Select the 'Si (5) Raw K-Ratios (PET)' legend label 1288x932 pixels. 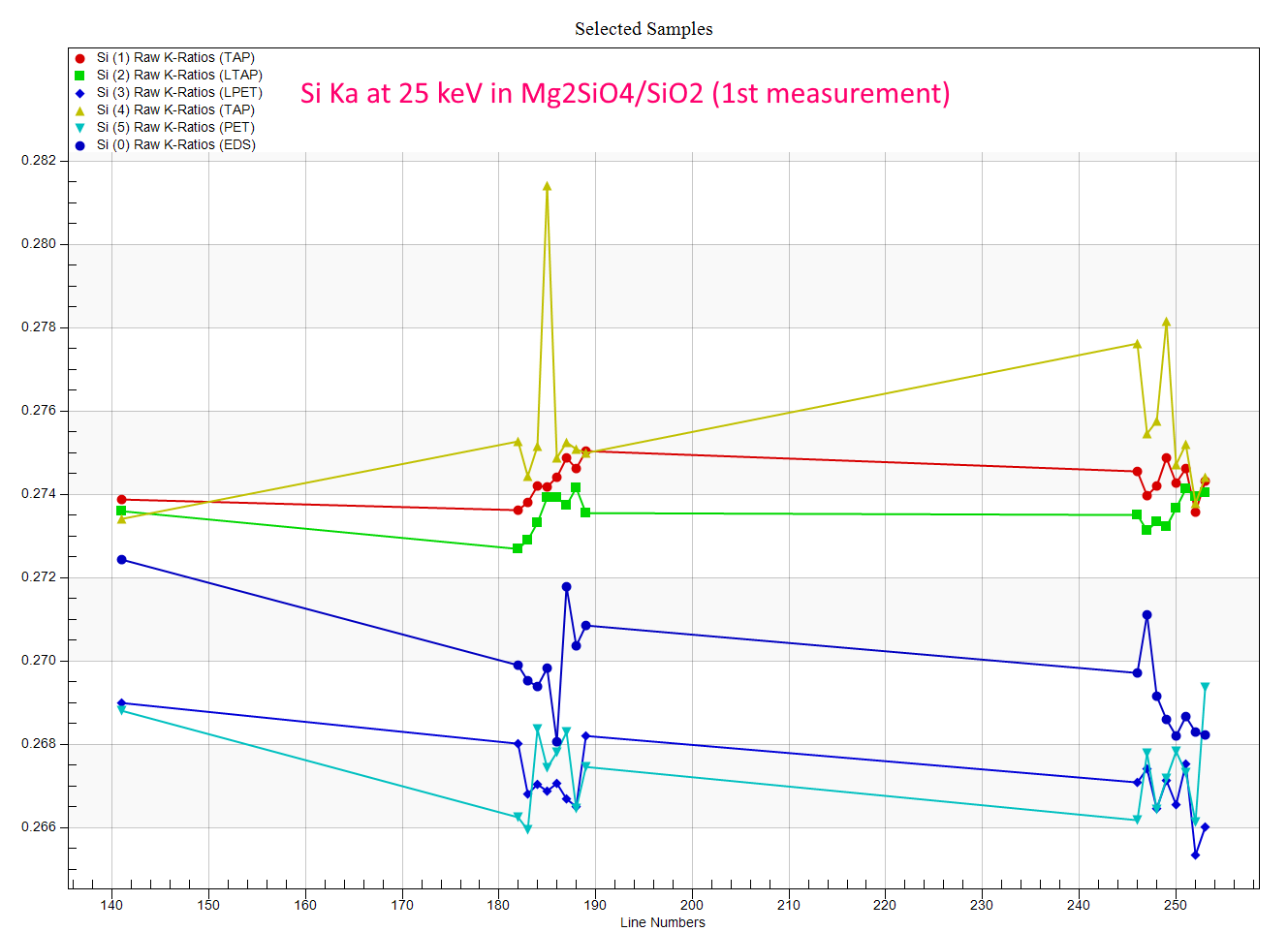point(175,128)
